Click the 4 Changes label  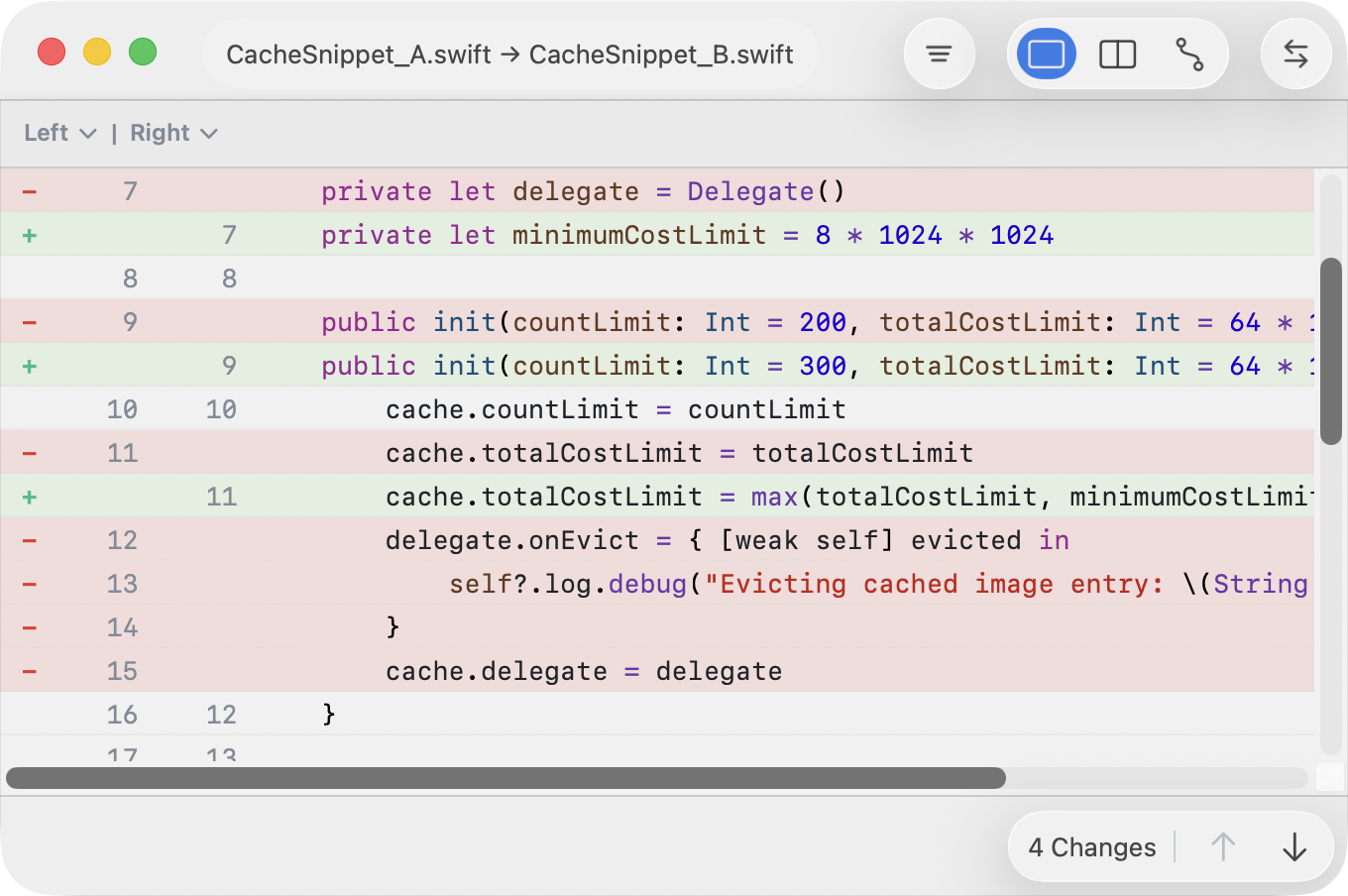(1092, 847)
